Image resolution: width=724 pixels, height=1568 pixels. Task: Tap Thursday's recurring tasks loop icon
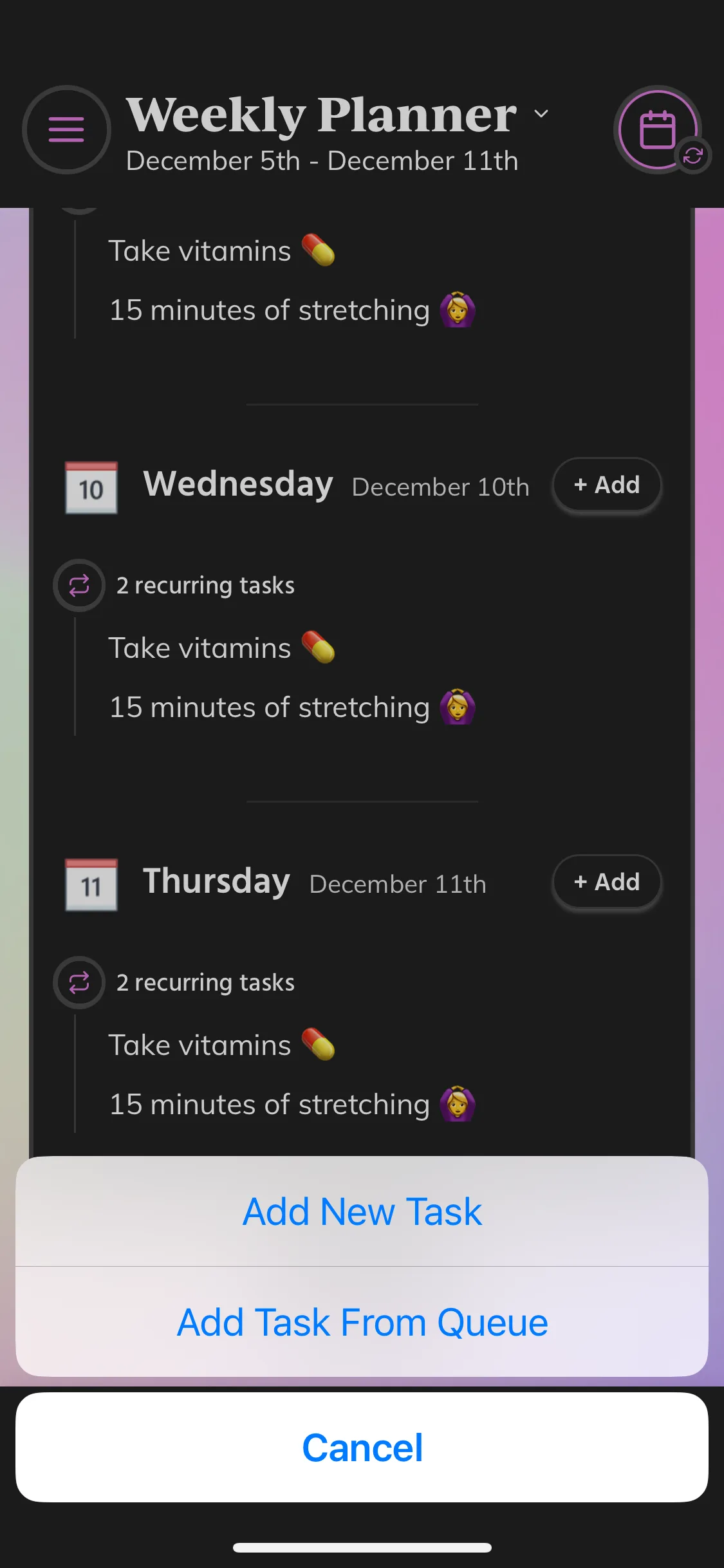point(79,983)
